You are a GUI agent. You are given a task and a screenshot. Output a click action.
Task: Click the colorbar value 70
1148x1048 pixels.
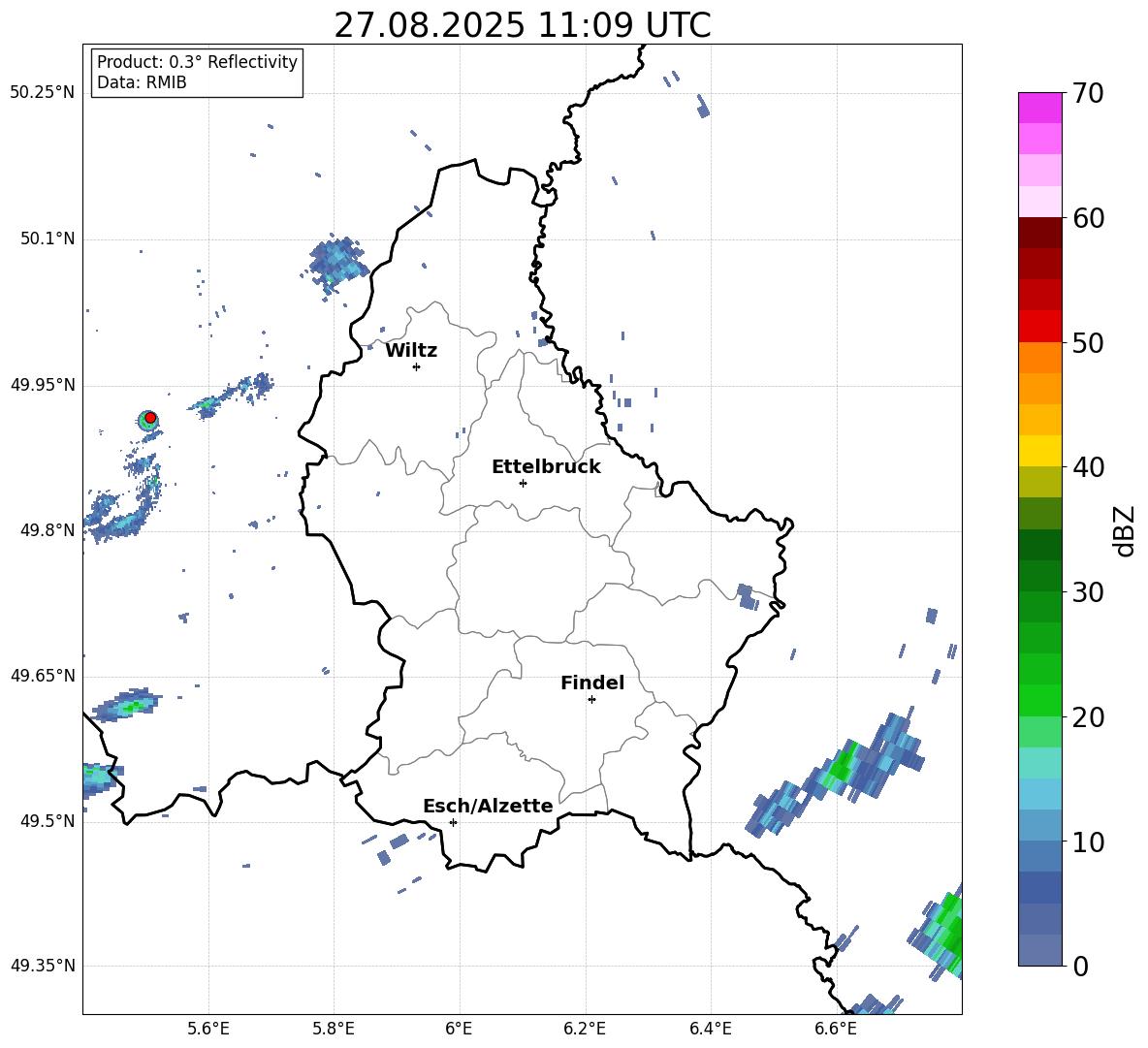coord(1089,94)
